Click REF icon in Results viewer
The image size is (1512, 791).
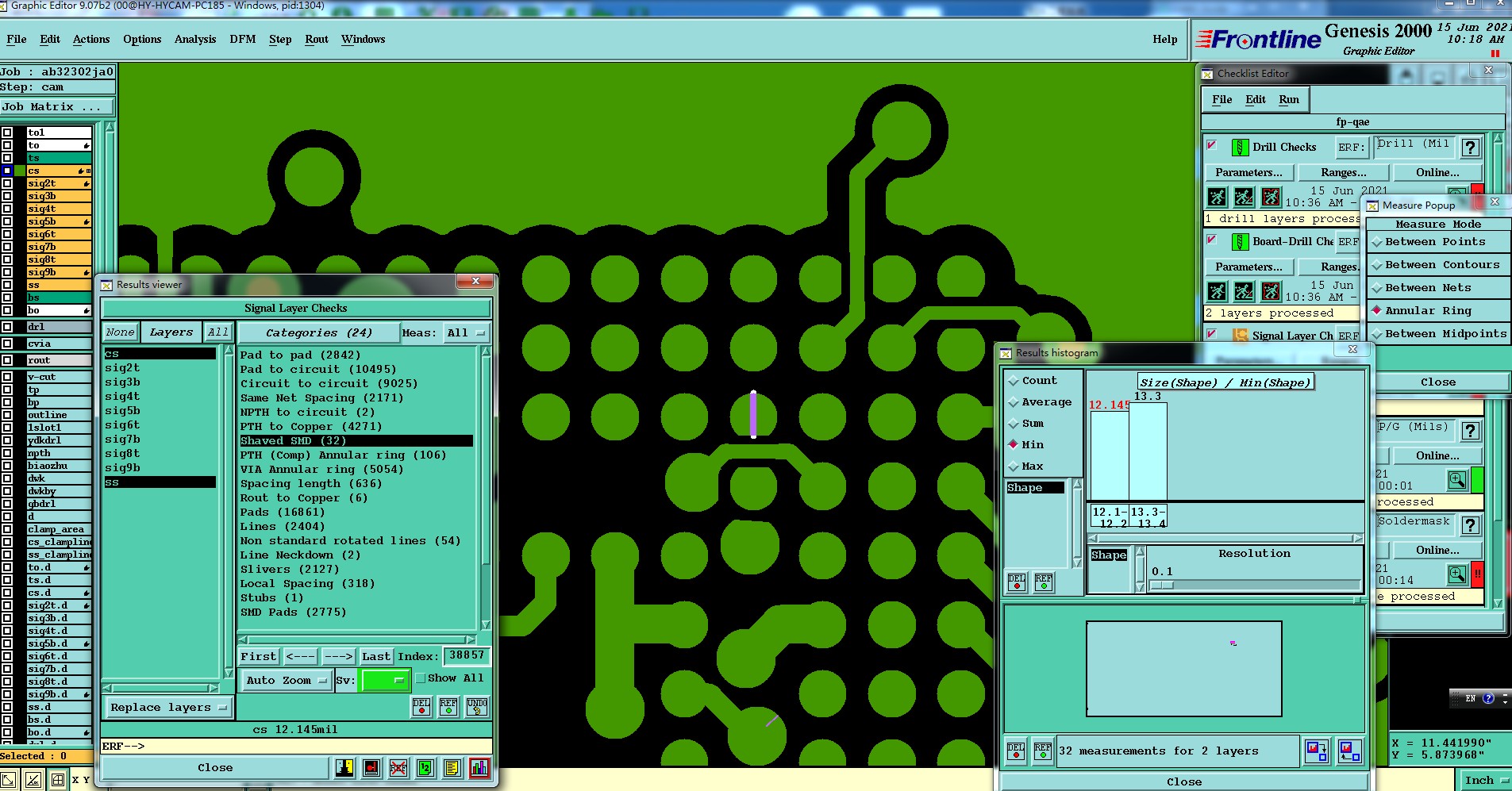coord(448,706)
